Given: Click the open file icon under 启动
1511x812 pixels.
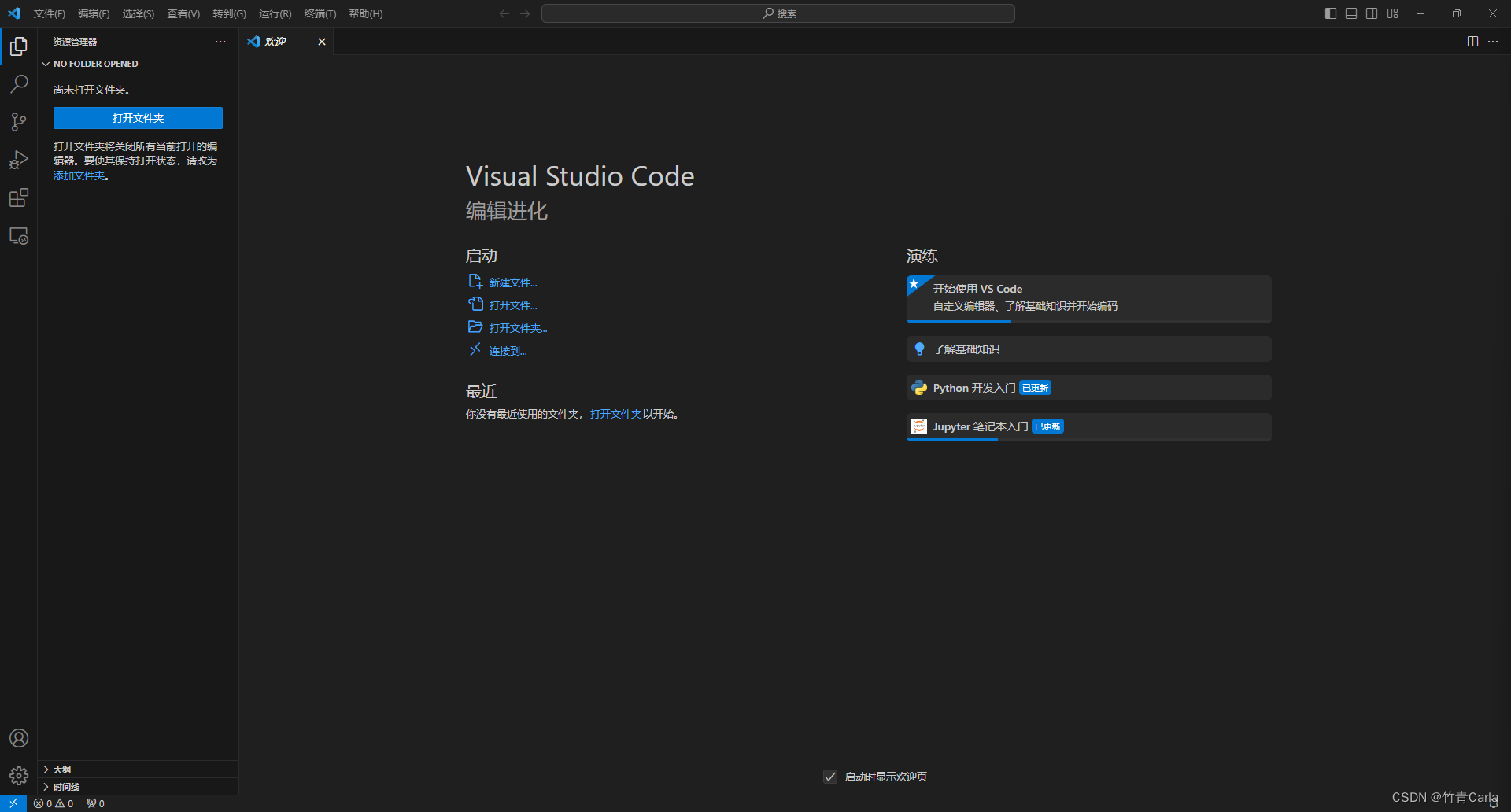Looking at the screenshot, I should click(475, 304).
